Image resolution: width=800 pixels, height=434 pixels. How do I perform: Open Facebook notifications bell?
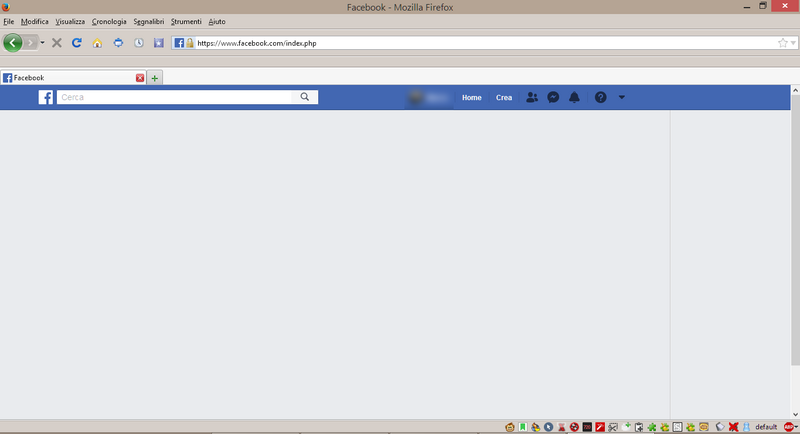[x=574, y=97]
